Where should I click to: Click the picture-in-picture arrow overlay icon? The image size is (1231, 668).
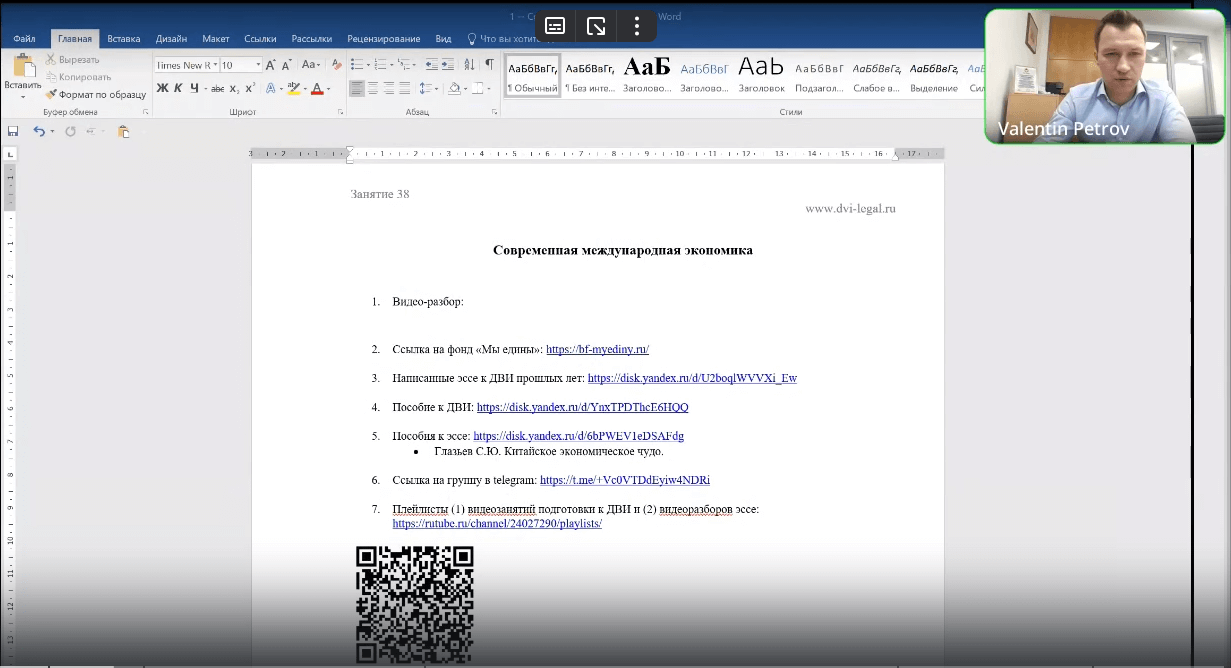click(x=596, y=26)
